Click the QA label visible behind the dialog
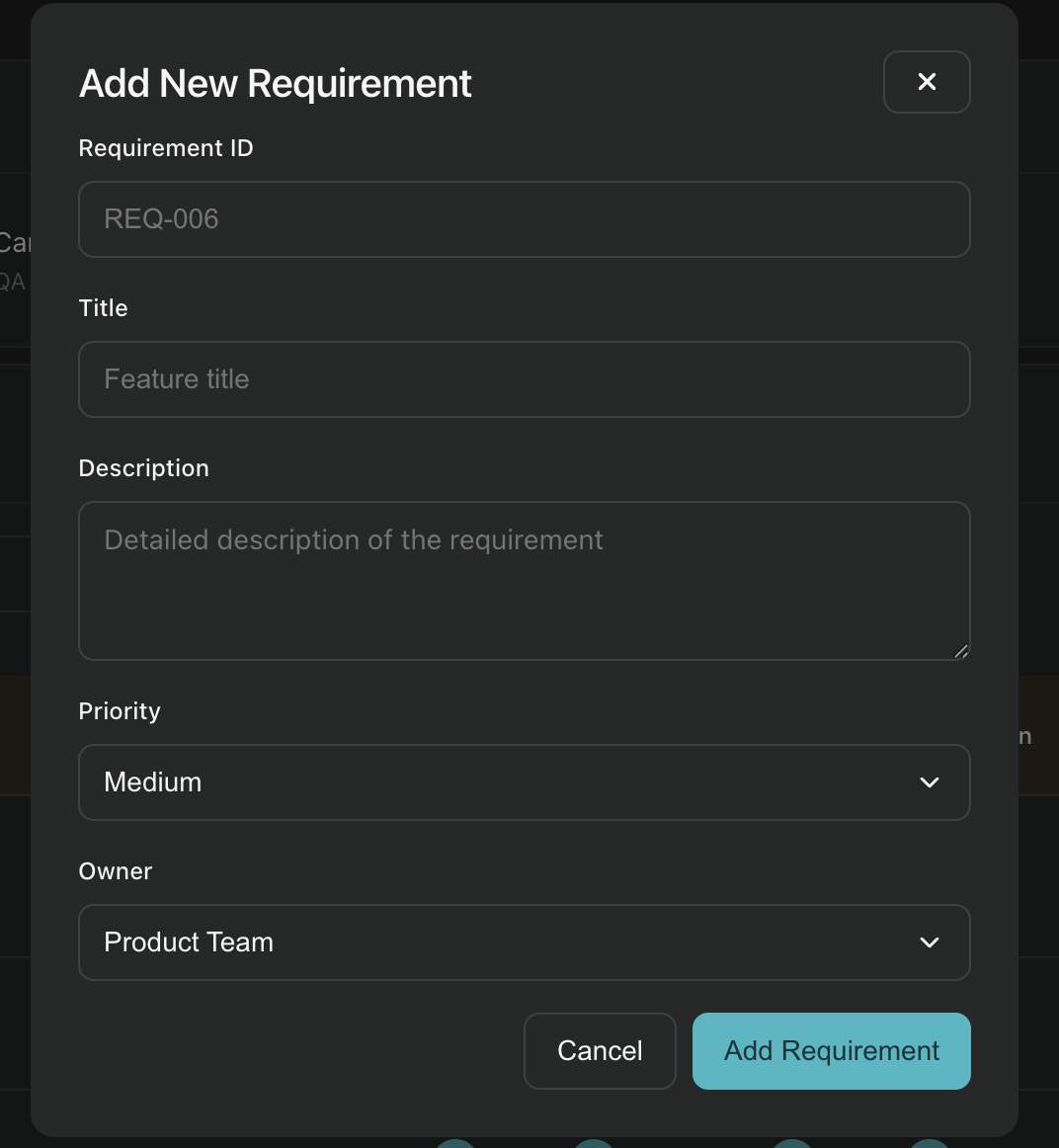Screen dimensions: 1059x1148 12,282
